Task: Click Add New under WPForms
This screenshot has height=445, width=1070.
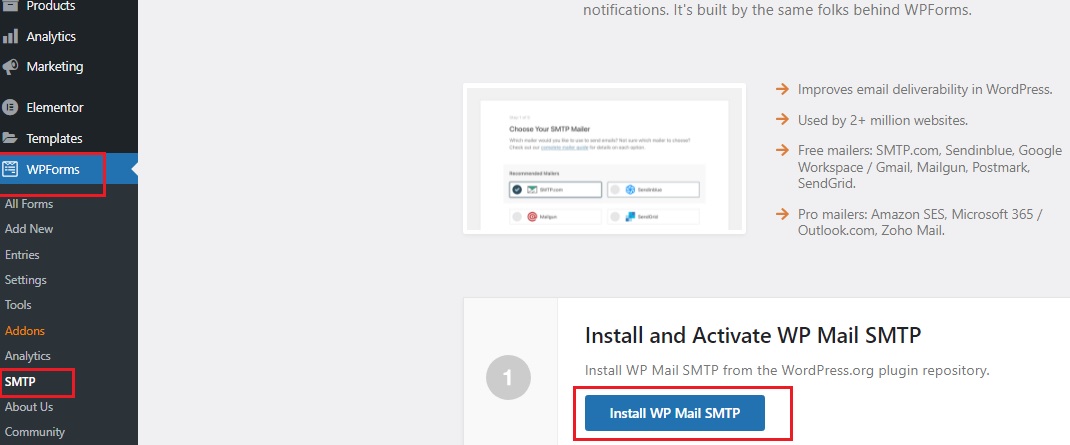Action: pos(29,229)
